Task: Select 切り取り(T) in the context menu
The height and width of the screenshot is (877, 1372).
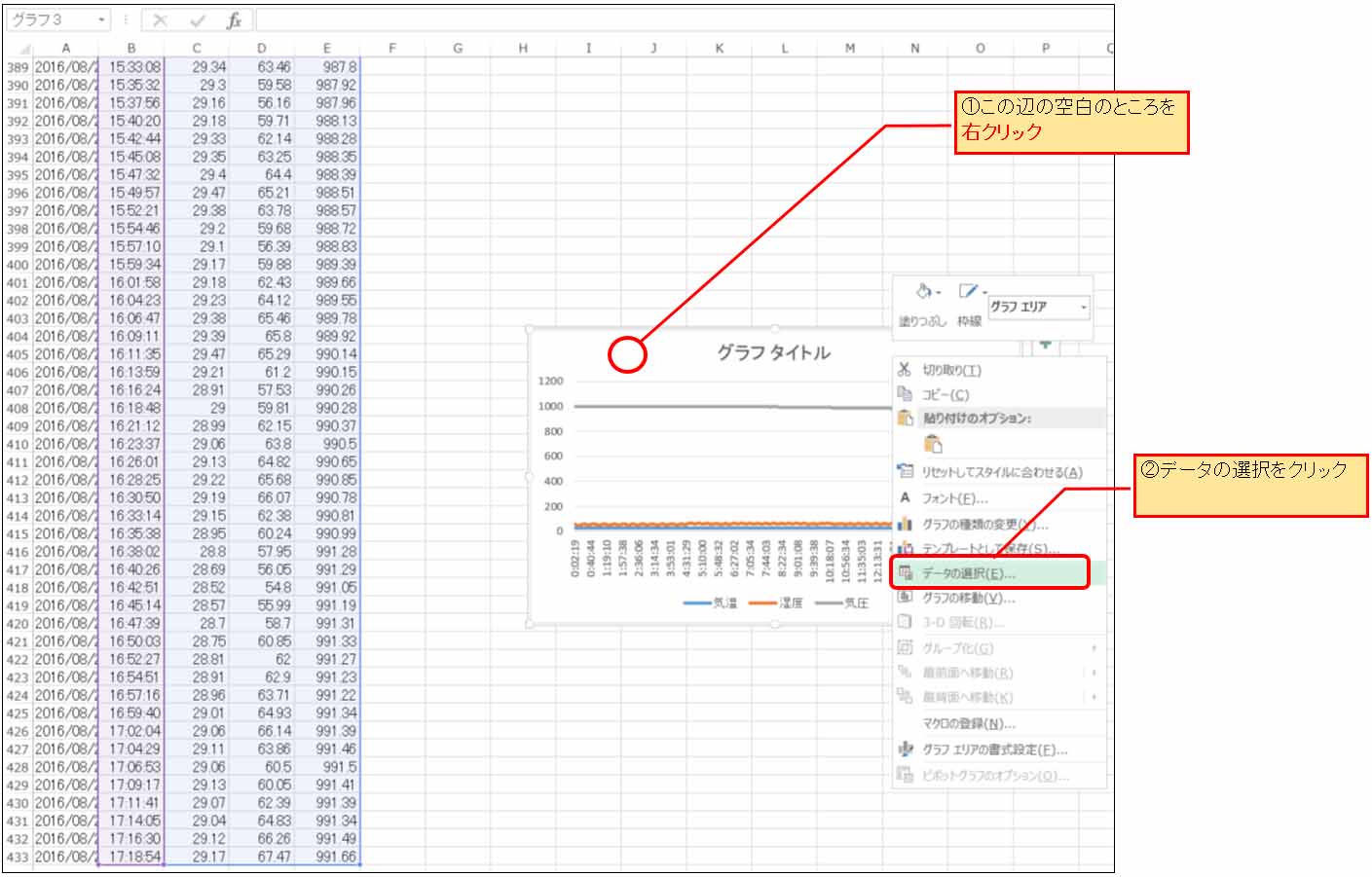Action: pyautogui.click(x=951, y=370)
